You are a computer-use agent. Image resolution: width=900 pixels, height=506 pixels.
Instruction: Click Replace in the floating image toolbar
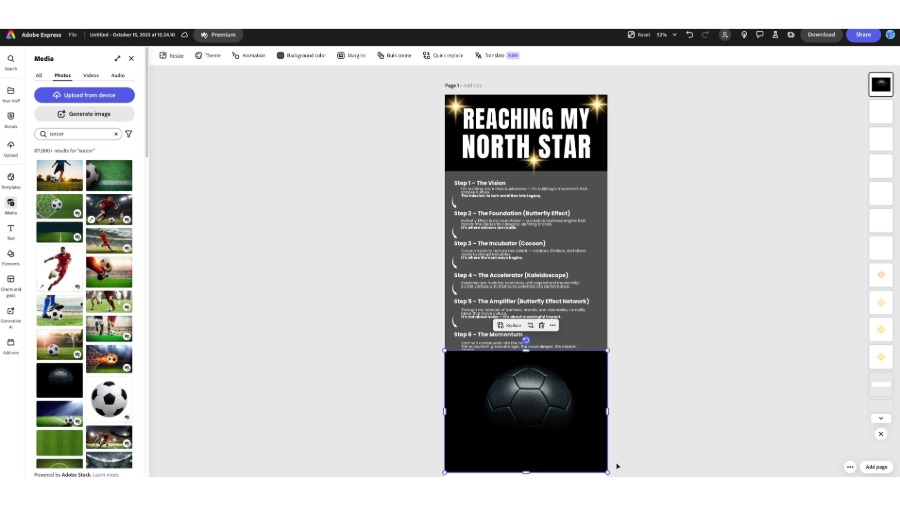pos(509,325)
